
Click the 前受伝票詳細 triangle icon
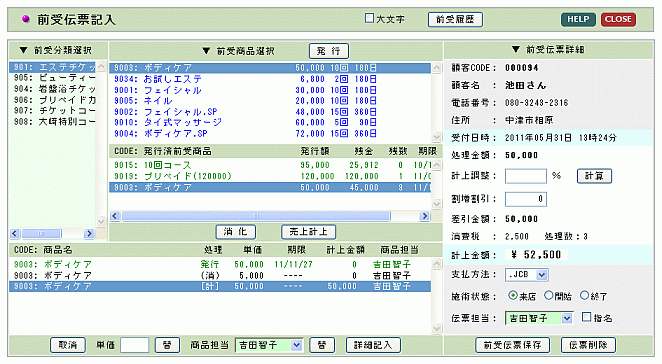pyautogui.click(x=515, y=49)
